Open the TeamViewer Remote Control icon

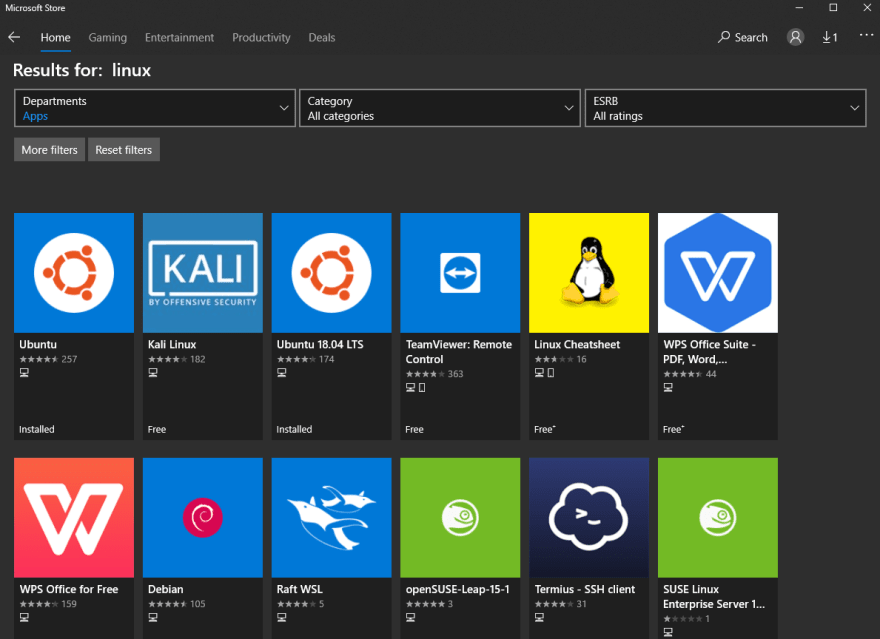[x=460, y=273]
